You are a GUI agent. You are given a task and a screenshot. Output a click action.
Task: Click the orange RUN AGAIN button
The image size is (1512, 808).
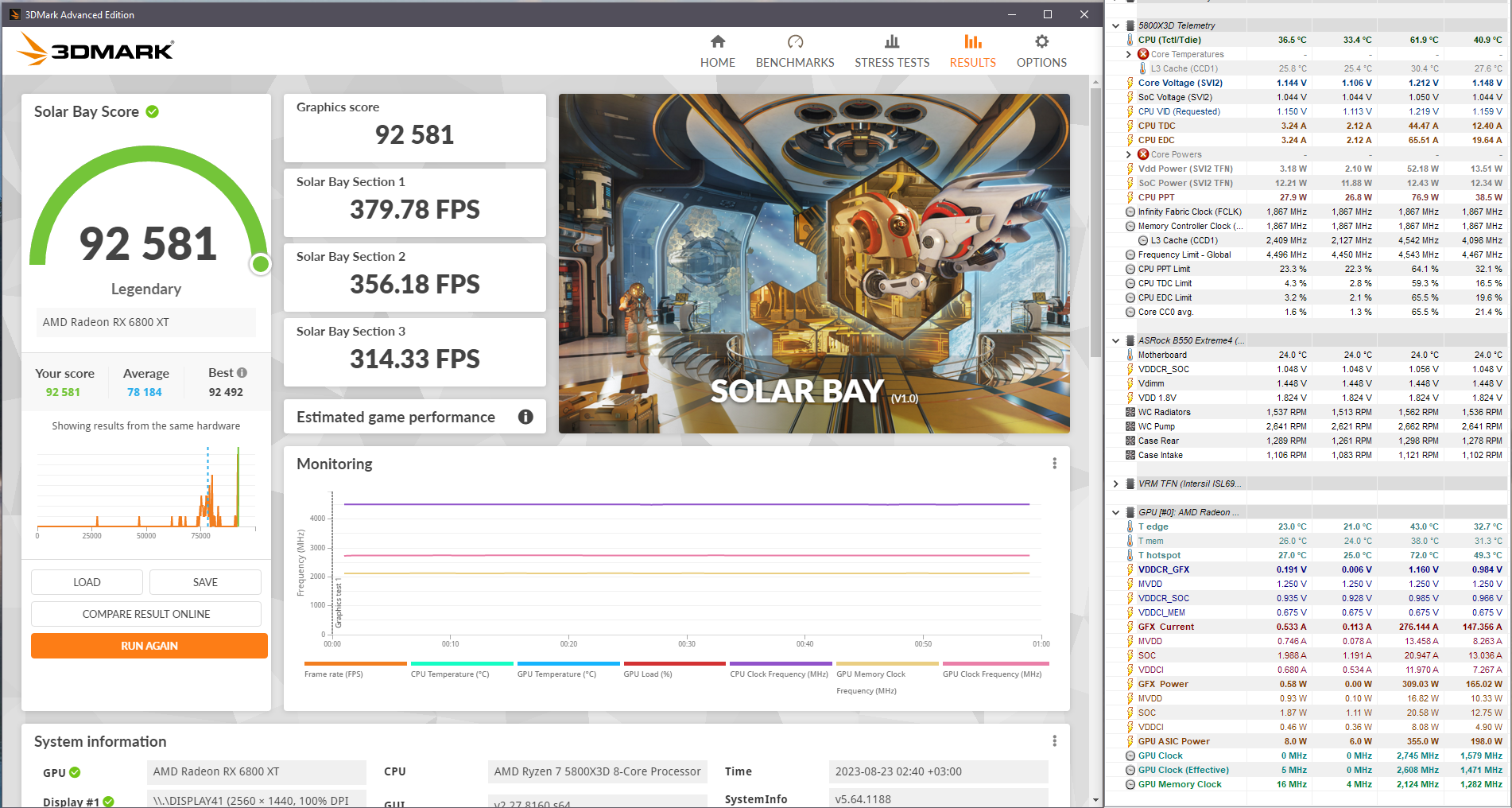click(x=149, y=646)
